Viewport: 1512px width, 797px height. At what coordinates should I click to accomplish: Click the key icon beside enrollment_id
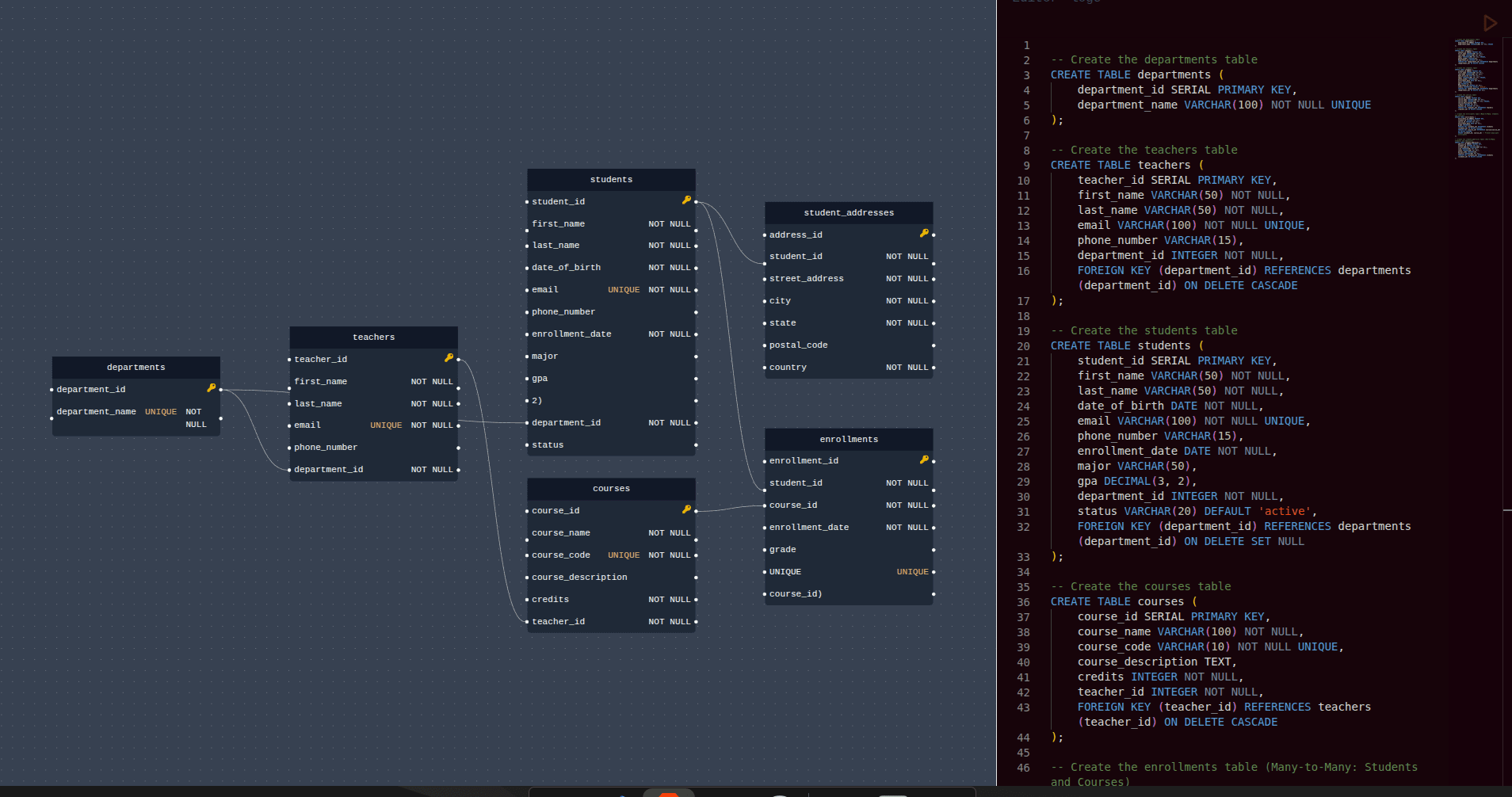924,460
